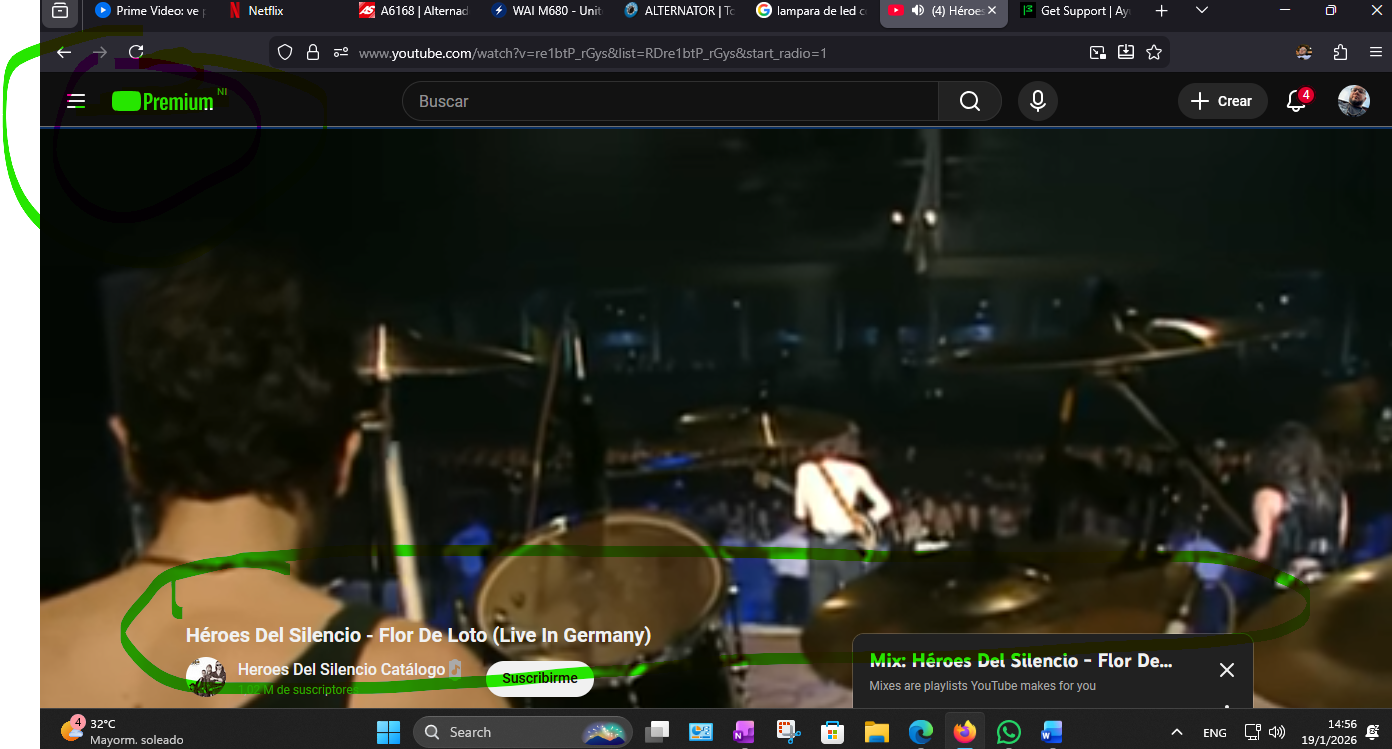Close the Mix playlist panel
The height and width of the screenshot is (749, 1392).
tap(1227, 670)
